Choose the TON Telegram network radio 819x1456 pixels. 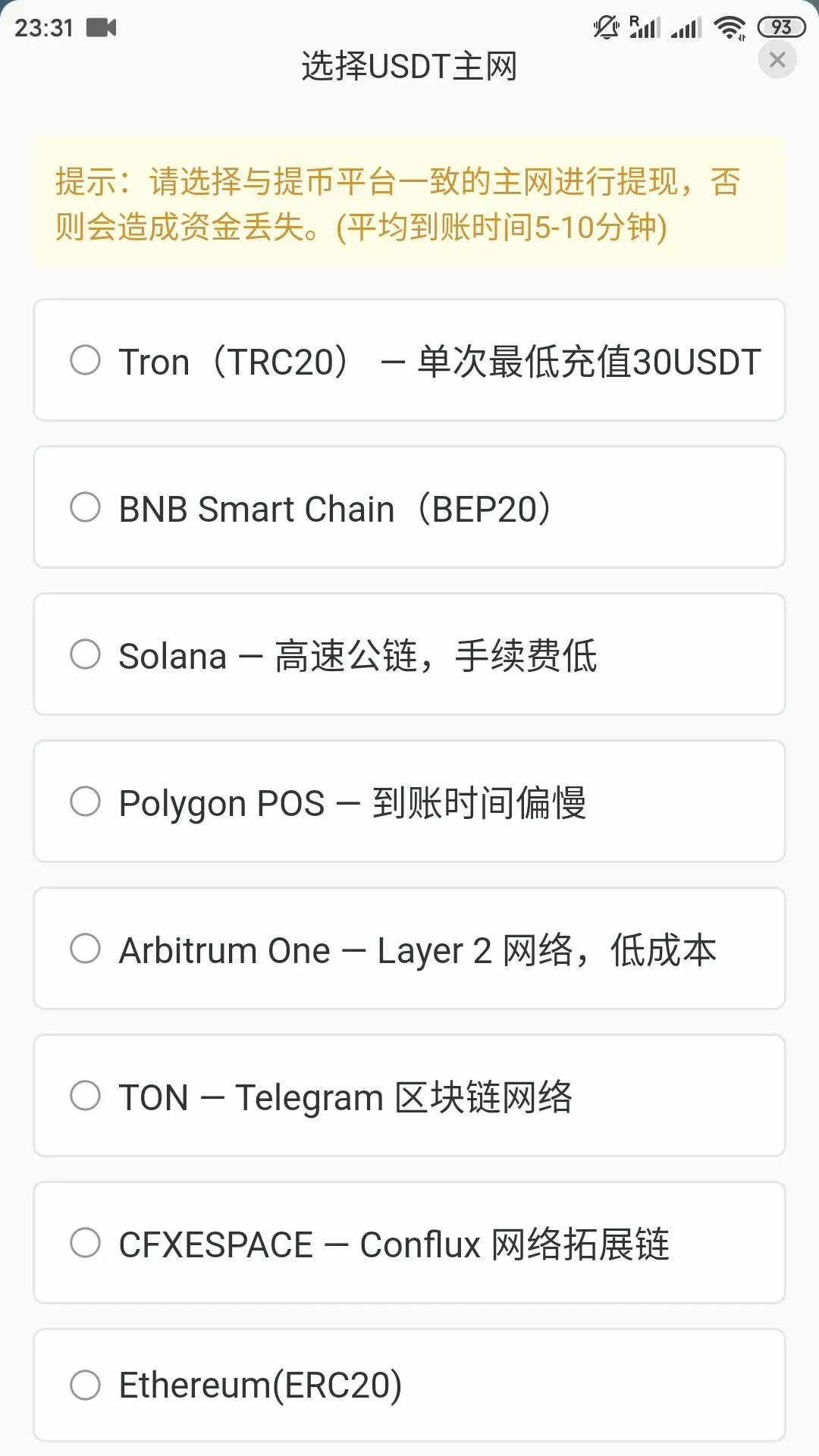[x=85, y=1096]
